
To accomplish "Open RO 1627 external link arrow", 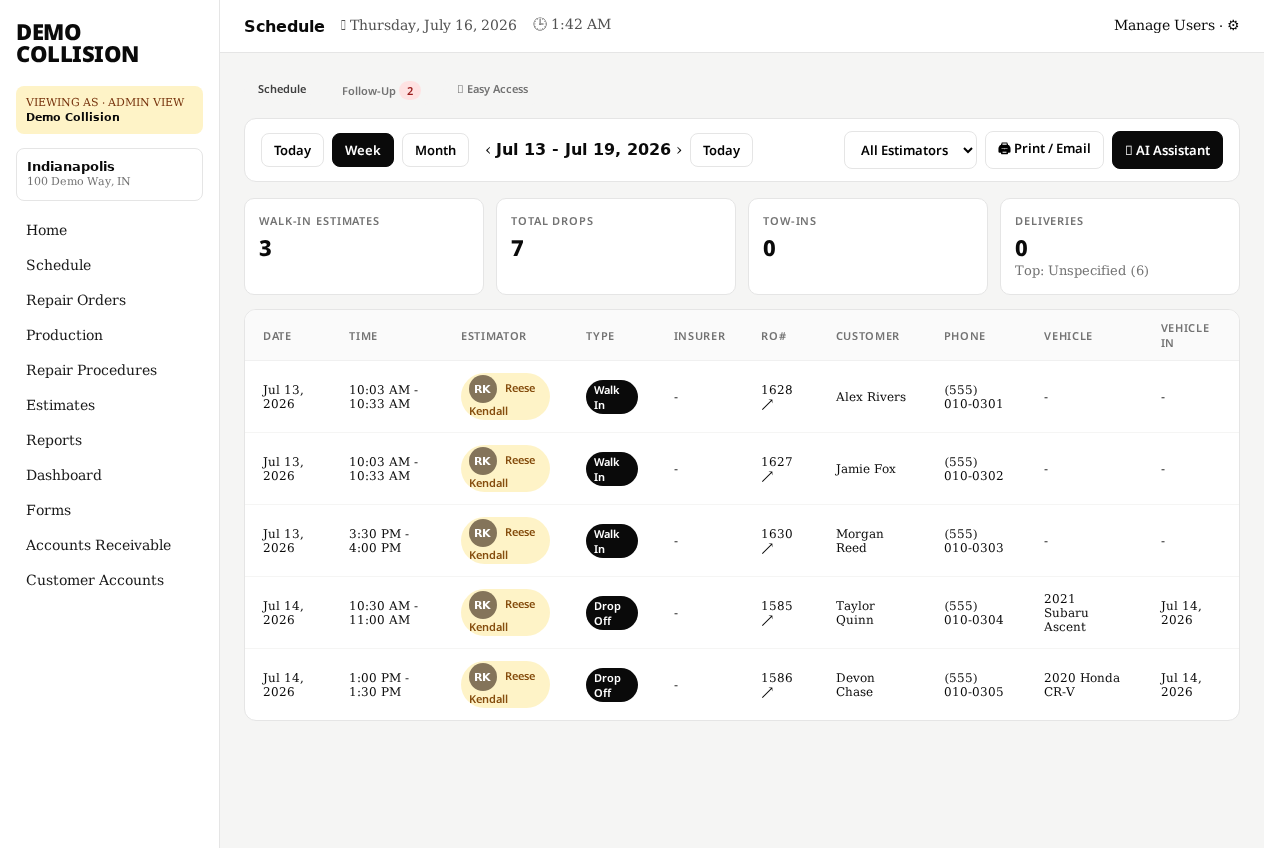I will click(767, 477).
